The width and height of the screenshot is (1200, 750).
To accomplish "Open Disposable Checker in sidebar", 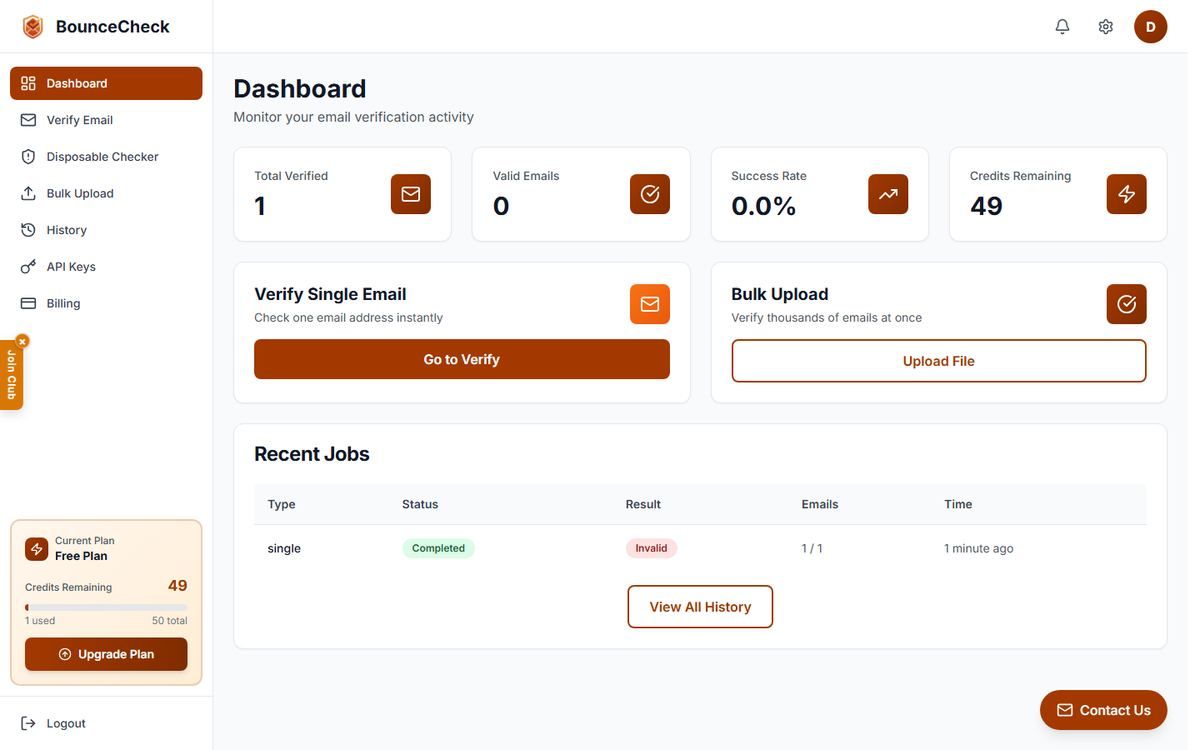I will point(106,157).
